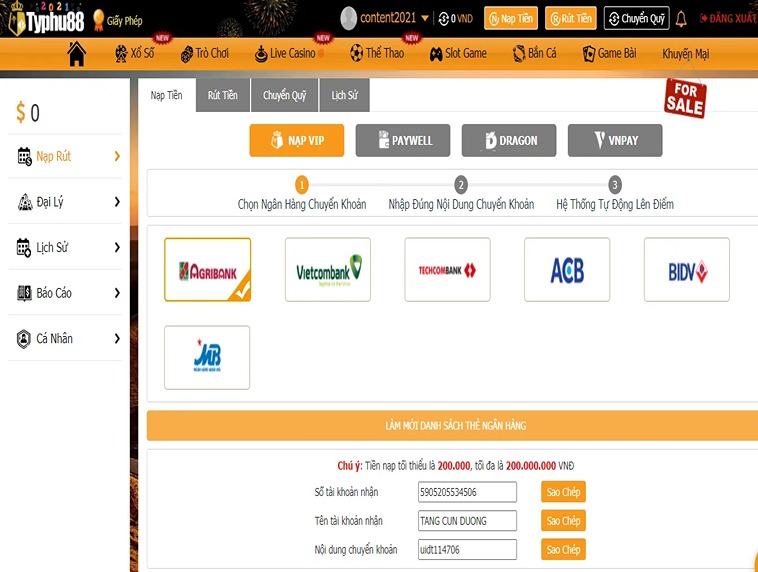Click the user avatar icon

349,18
